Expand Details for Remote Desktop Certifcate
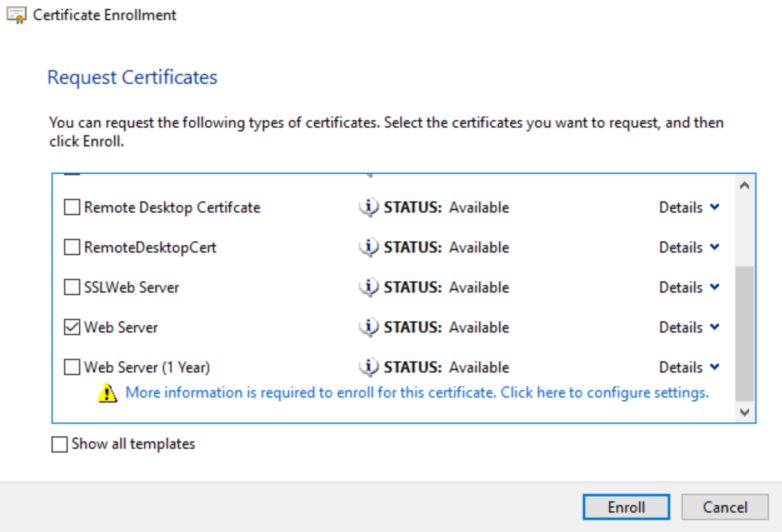Image resolution: width=782 pixels, height=532 pixels. 689,207
